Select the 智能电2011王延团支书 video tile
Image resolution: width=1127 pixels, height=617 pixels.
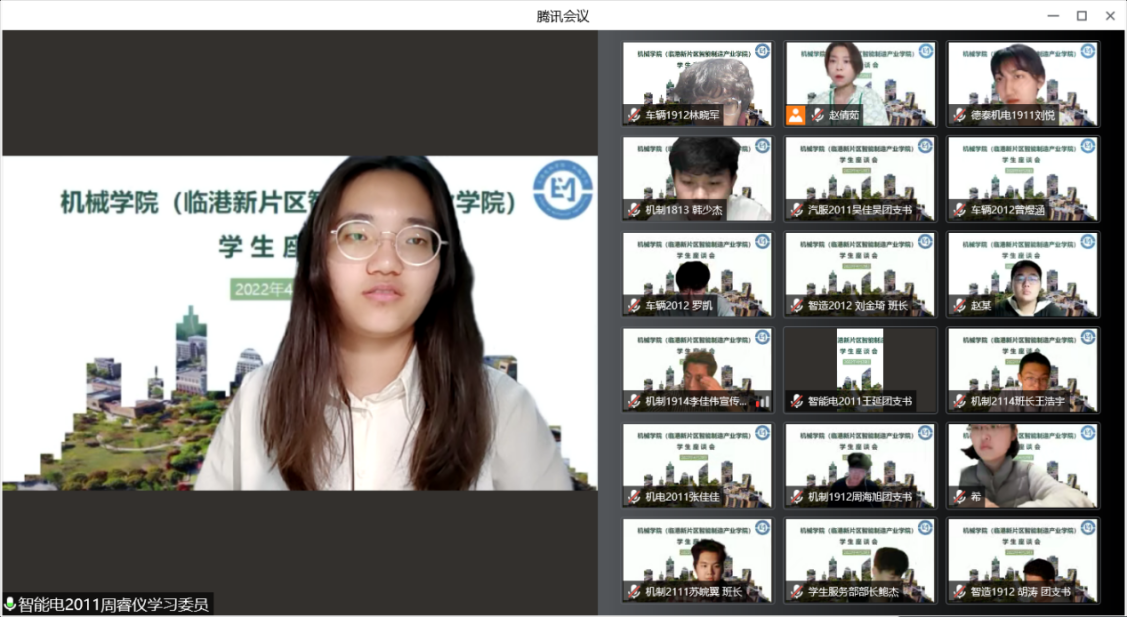pos(860,369)
